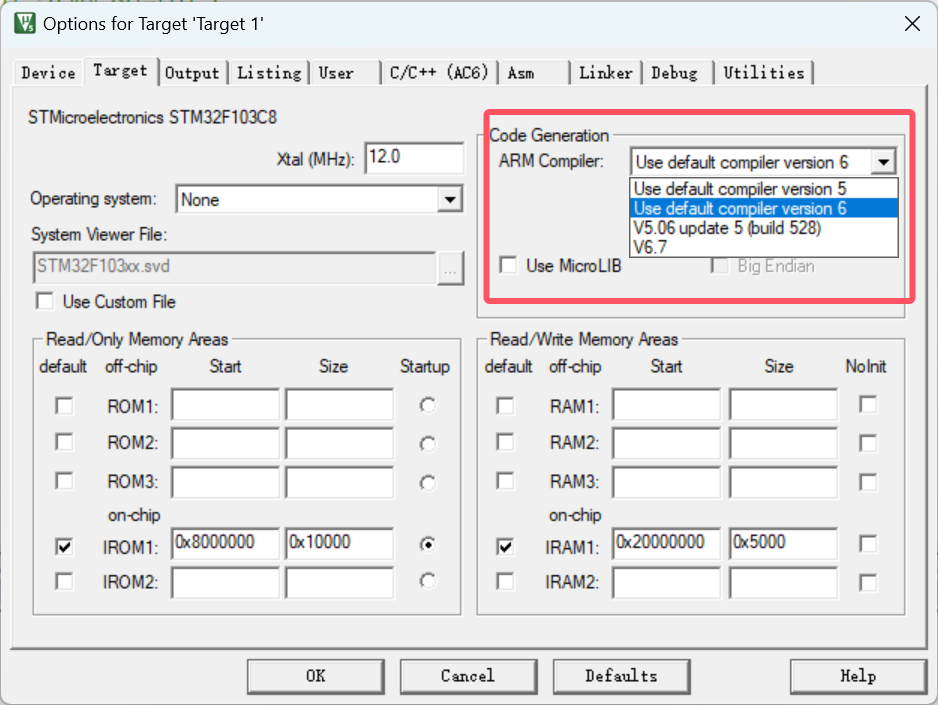Open the Linker tab

coord(605,73)
